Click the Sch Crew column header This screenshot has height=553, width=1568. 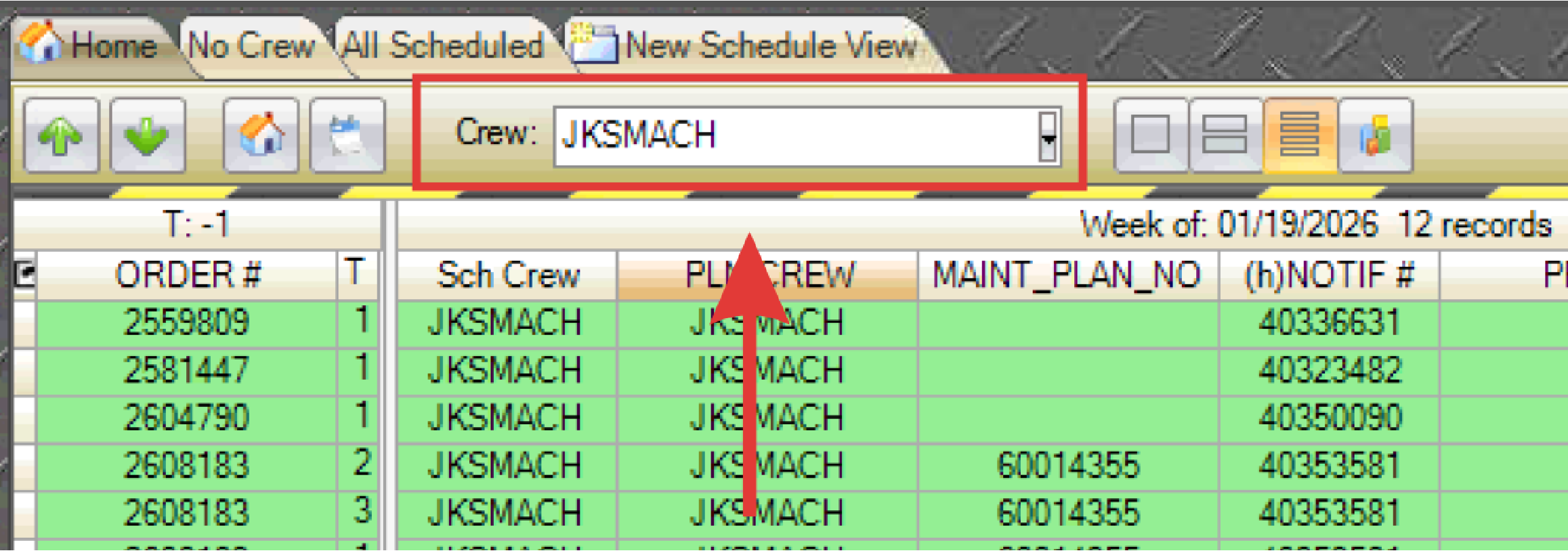[507, 275]
